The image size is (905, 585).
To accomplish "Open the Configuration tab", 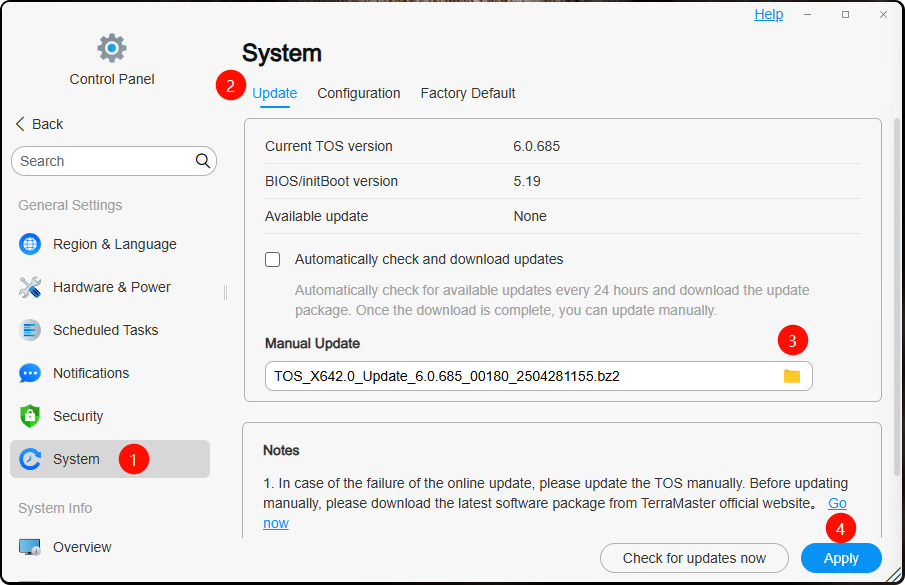I will (x=359, y=93).
